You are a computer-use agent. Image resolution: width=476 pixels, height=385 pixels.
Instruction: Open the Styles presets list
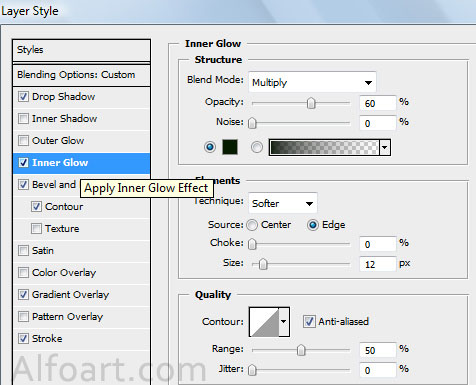[81, 50]
